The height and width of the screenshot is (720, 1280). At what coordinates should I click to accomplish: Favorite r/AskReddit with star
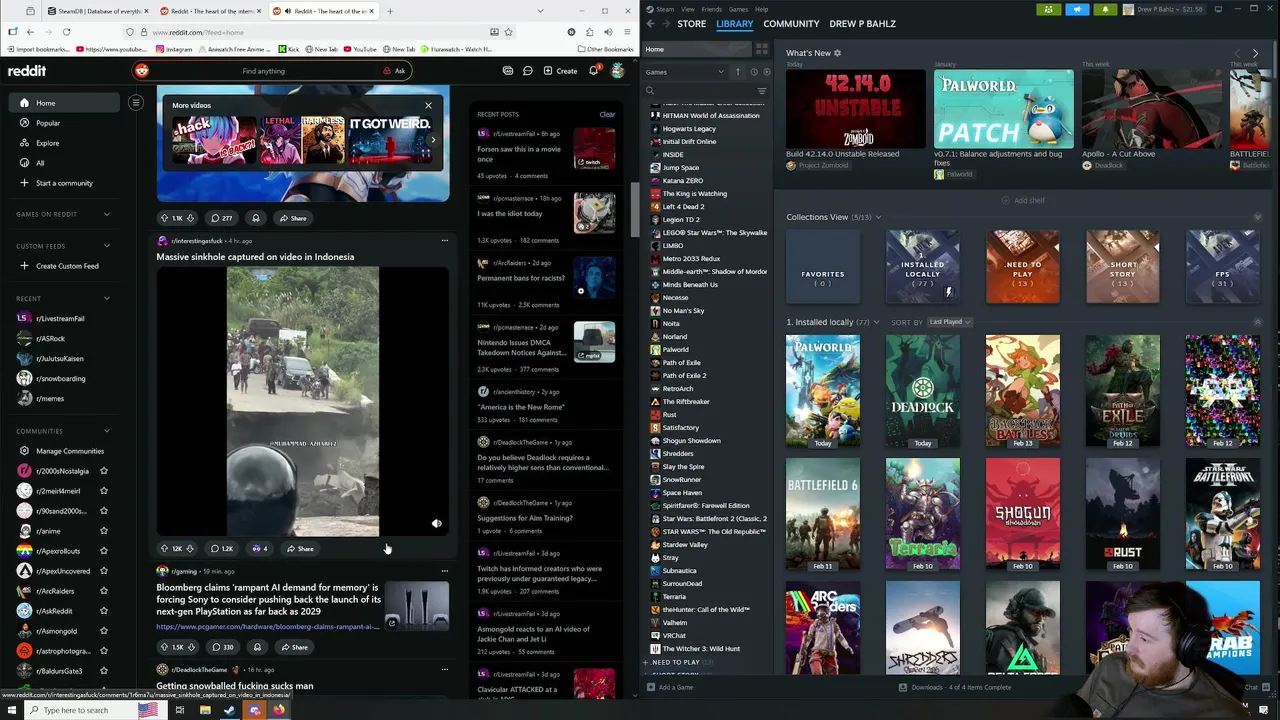click(103, 611)
